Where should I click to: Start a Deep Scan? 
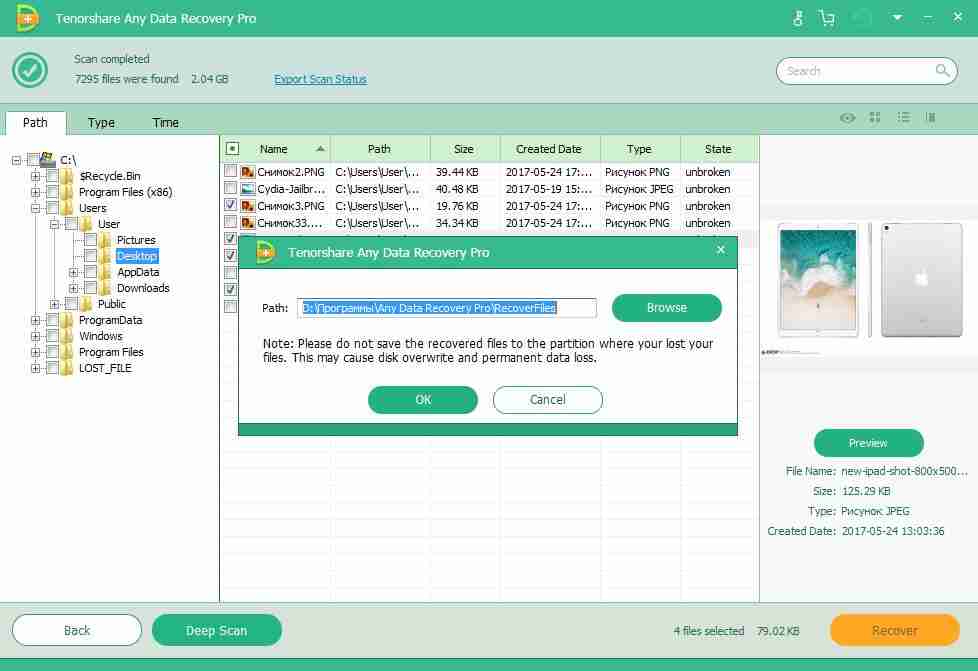(216, 630)
